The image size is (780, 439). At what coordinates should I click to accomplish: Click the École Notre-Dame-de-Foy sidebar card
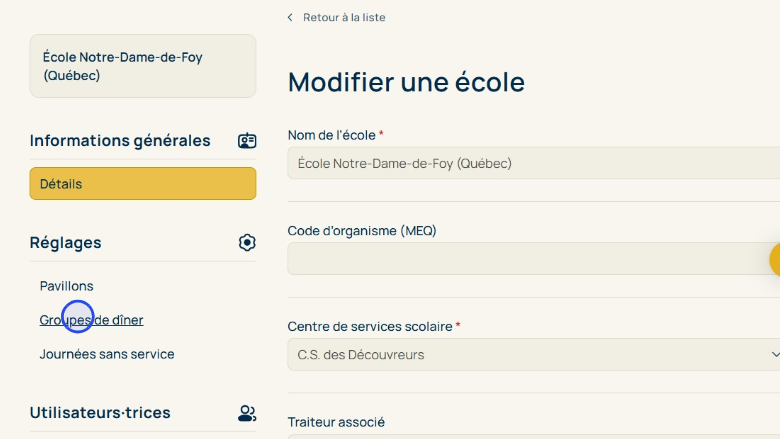143,66
